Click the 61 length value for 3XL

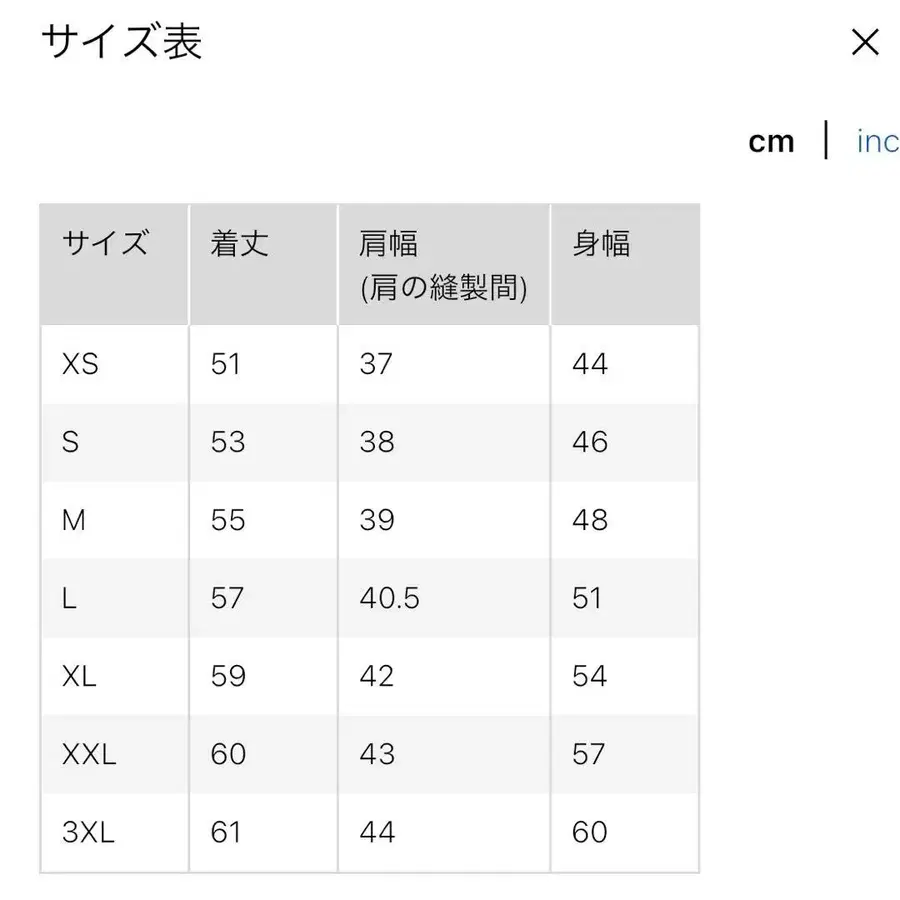tap(229, 832)
